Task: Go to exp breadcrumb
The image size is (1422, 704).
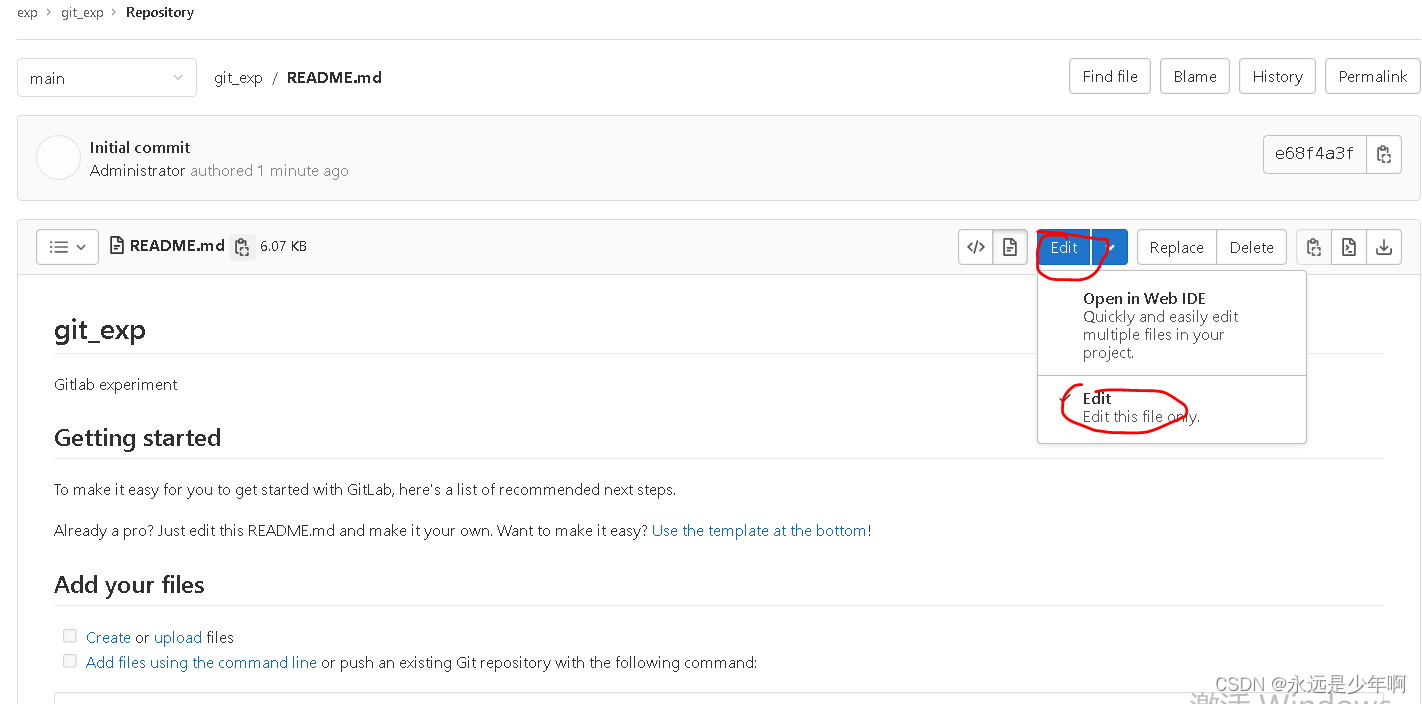Action: [27, 13]
